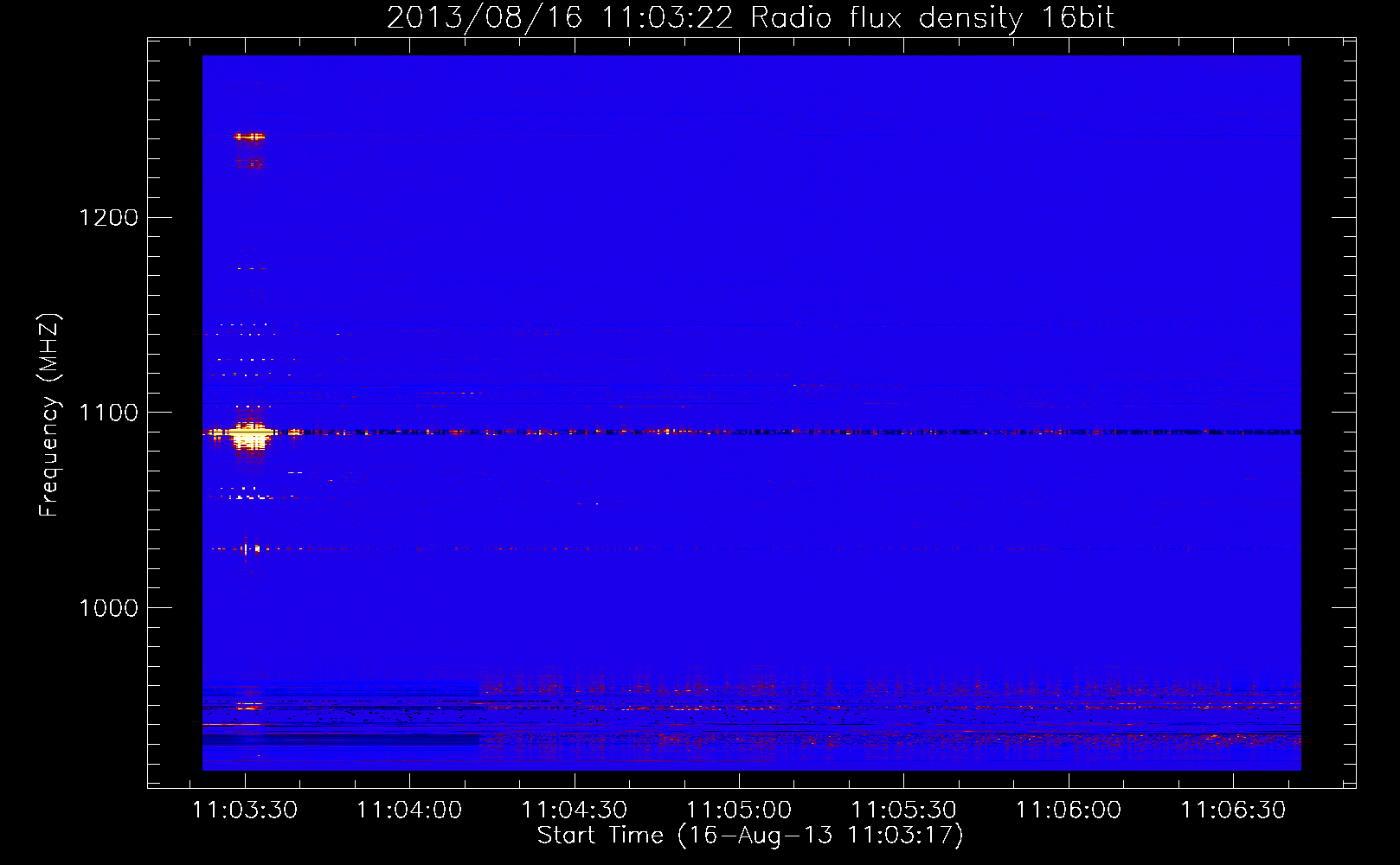
Task: Click the bright burst near 1090 MHz at 11:03:30
Action: (250, 435)
